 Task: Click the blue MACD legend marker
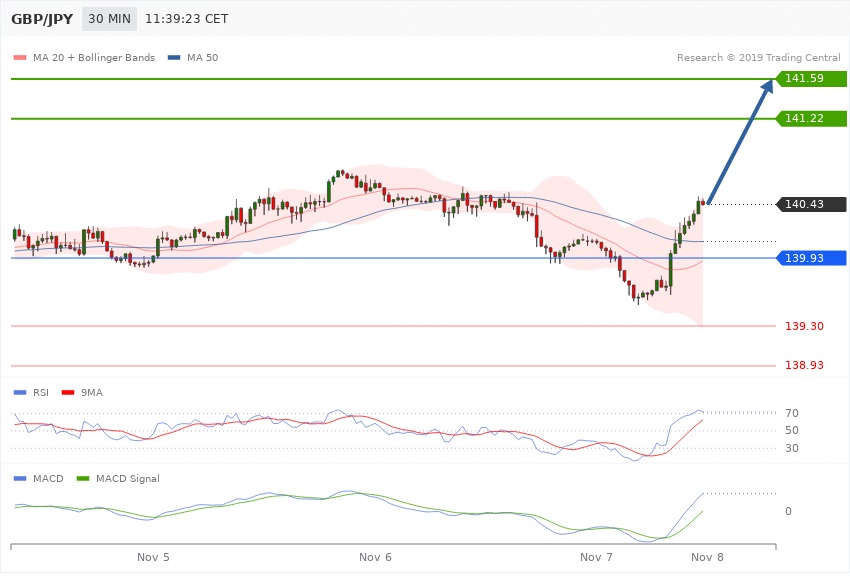pyautogui.click(x=20, y=478)
